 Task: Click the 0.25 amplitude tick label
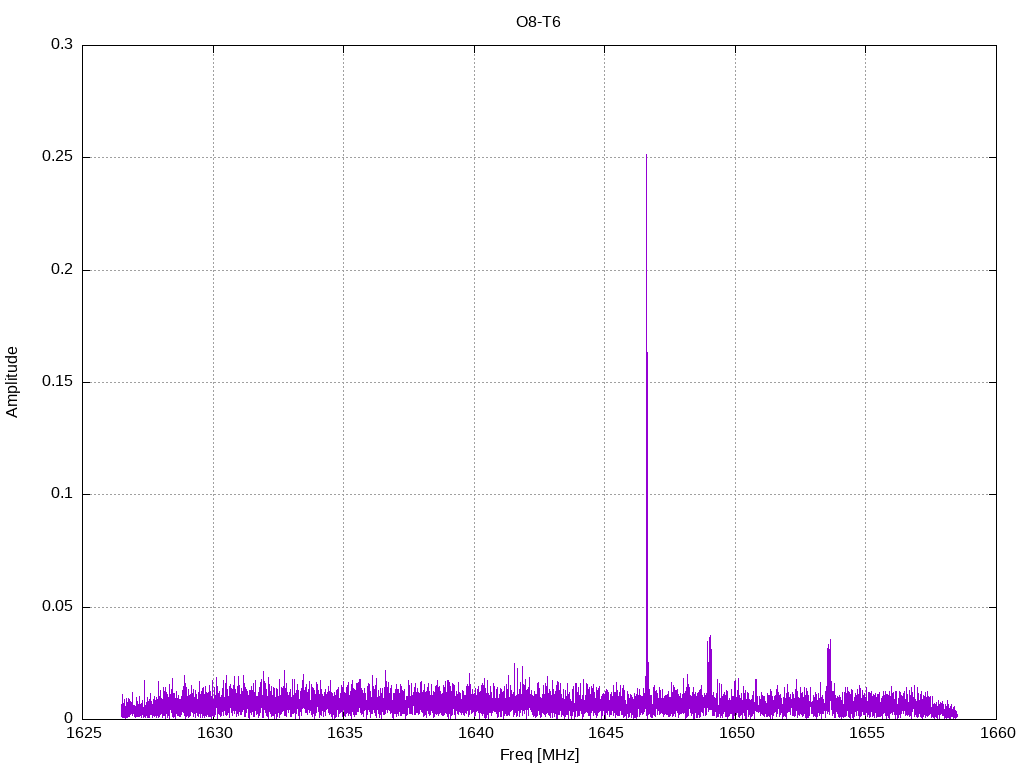click(57, 157)
